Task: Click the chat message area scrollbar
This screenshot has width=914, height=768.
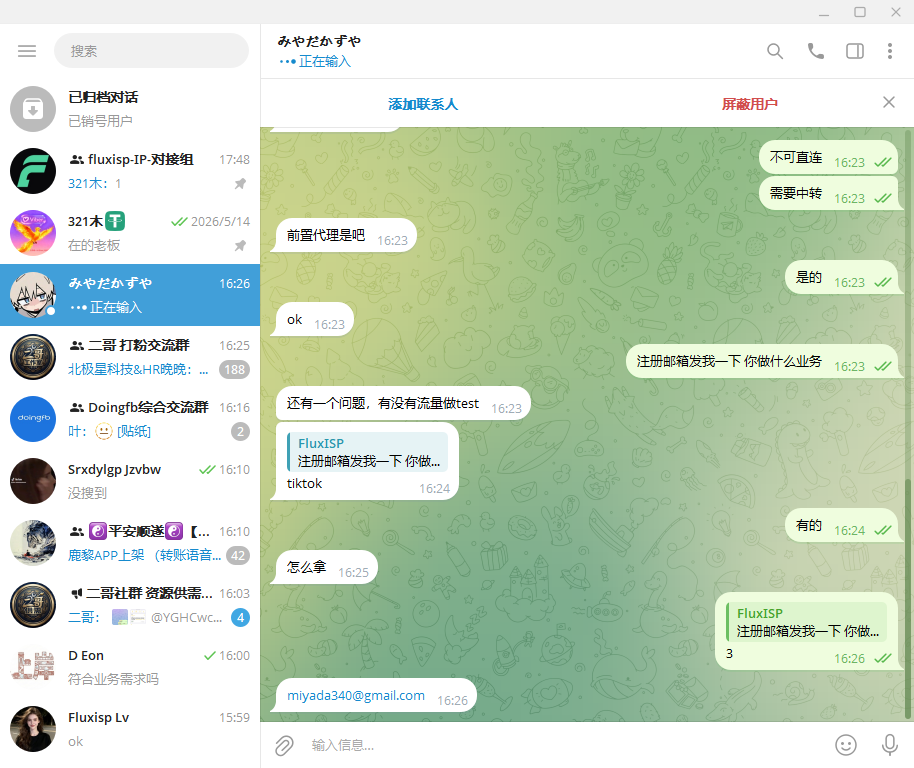Action: 908,424
